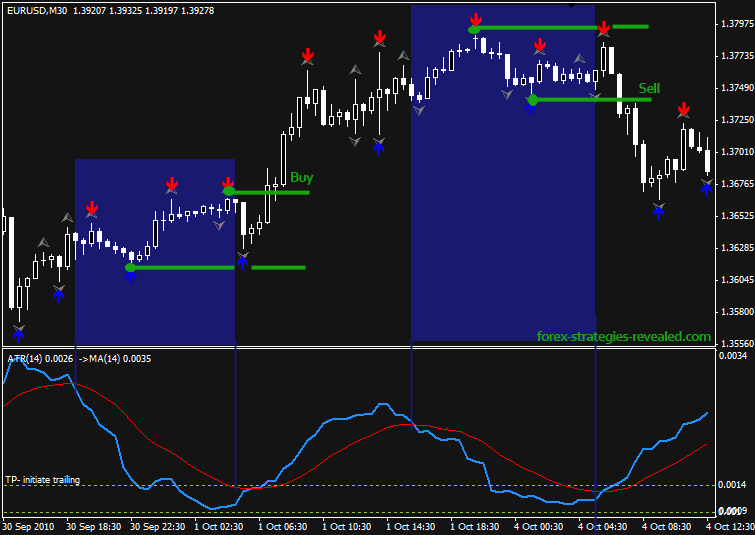
Task: Click the green Sell label
Action: (649, 88)
